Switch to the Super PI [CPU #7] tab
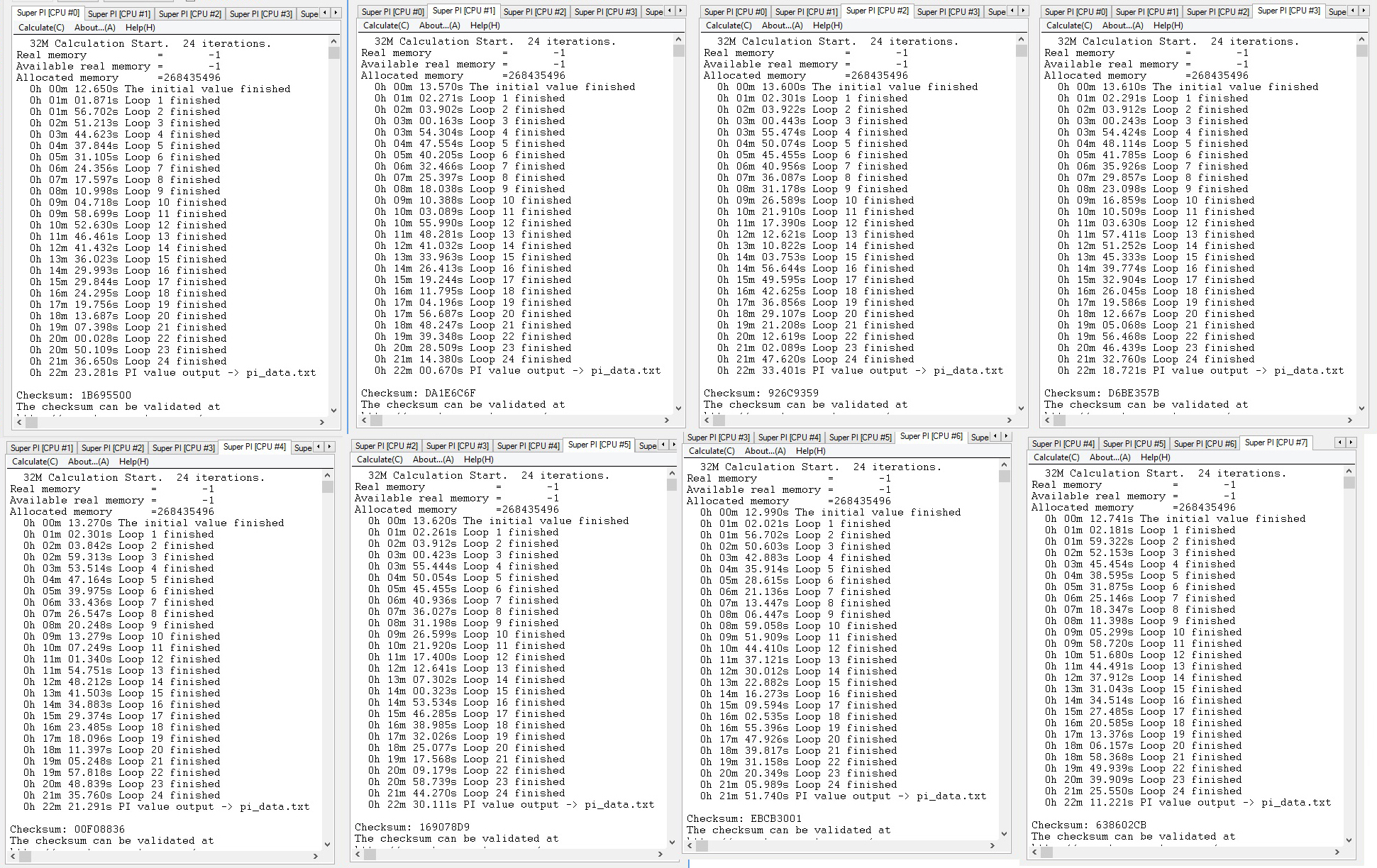This screenshot has width=1377, height=868. coord(1276,443)
